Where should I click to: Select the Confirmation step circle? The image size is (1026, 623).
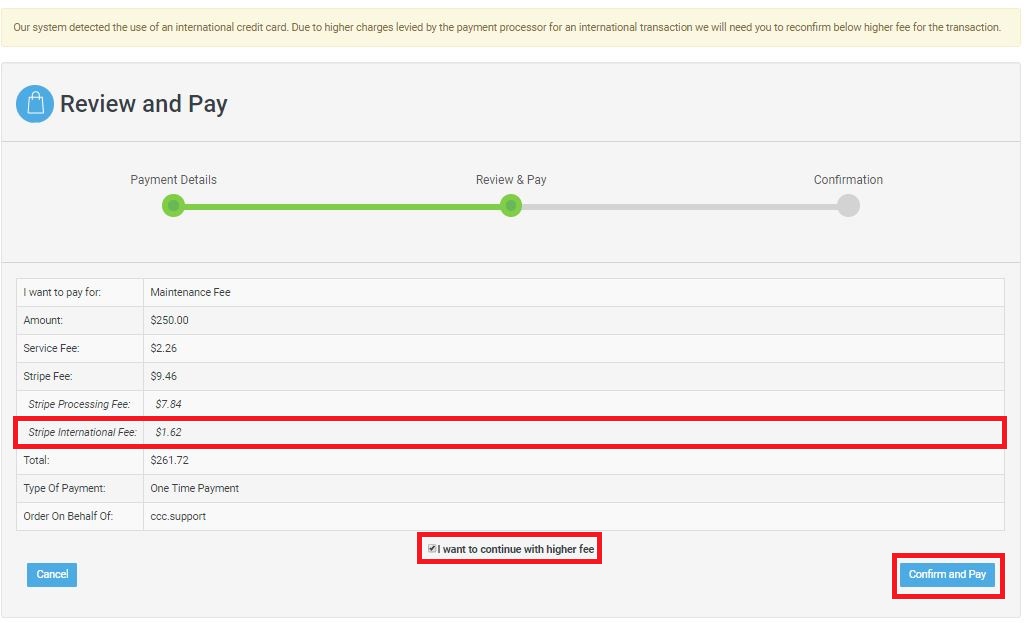click(x=849, y=206)
